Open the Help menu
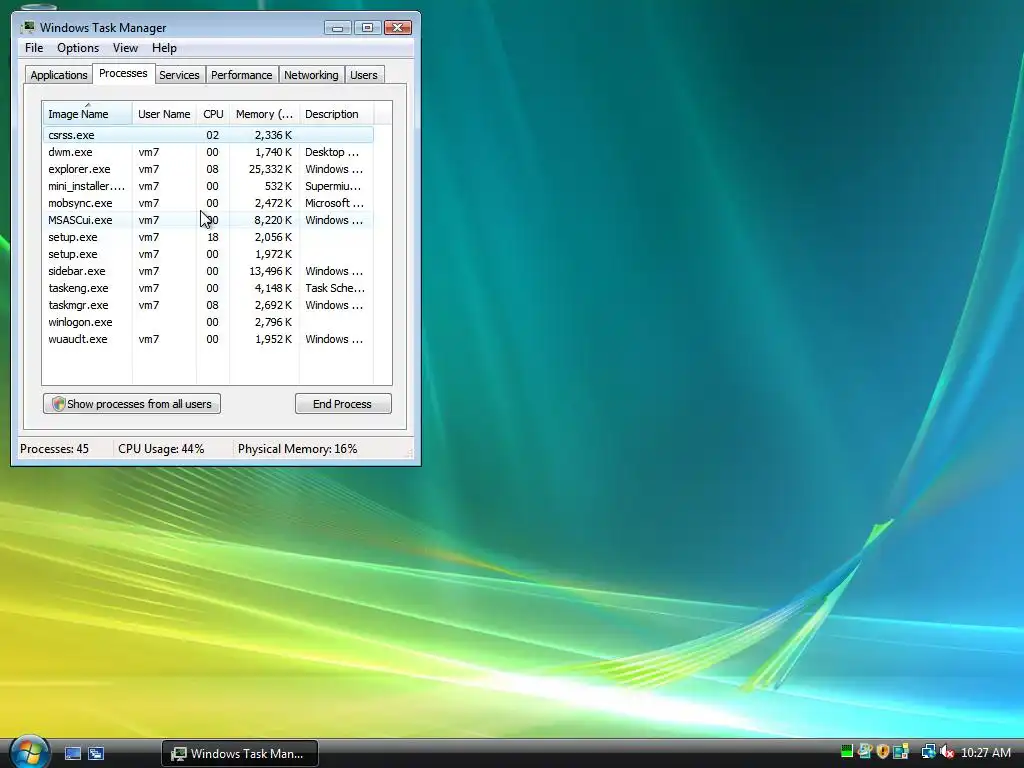This screenshot has height=768, width=1024. tap(164, 48)
